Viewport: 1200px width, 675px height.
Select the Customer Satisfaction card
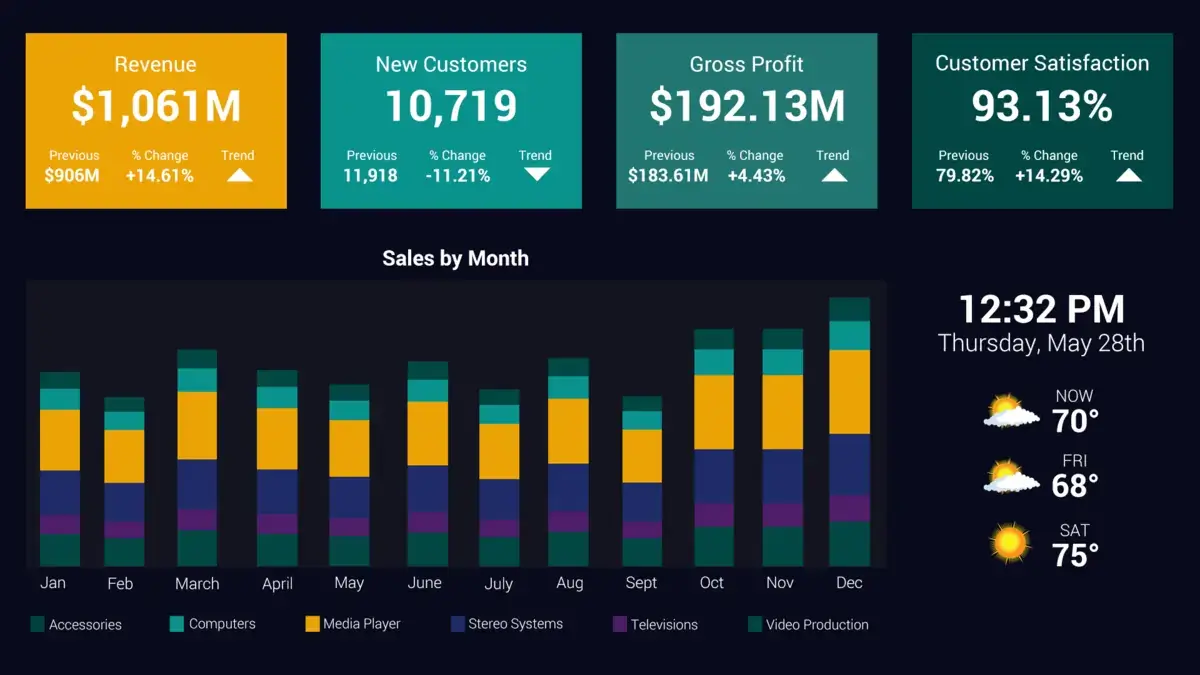(x=1042, y=120)
